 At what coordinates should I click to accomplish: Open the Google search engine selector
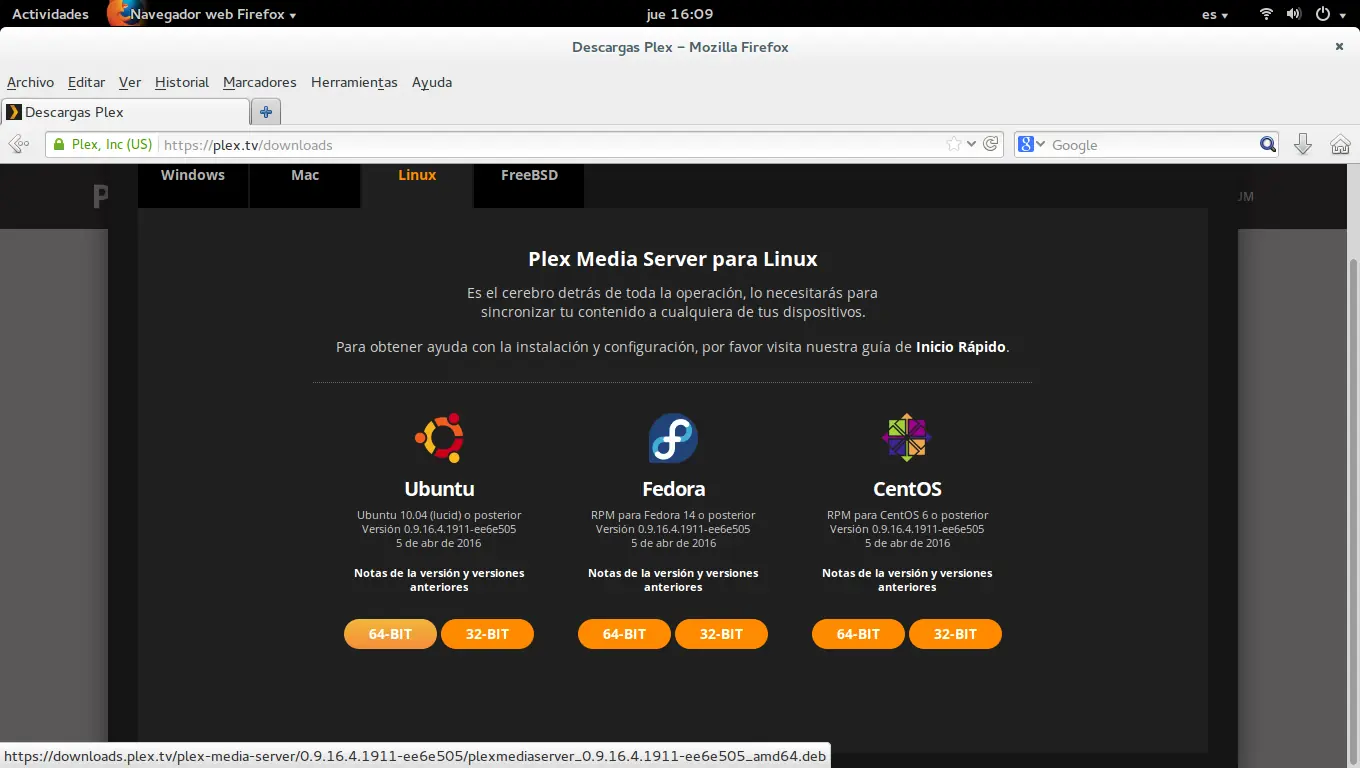pos(1032,144)
